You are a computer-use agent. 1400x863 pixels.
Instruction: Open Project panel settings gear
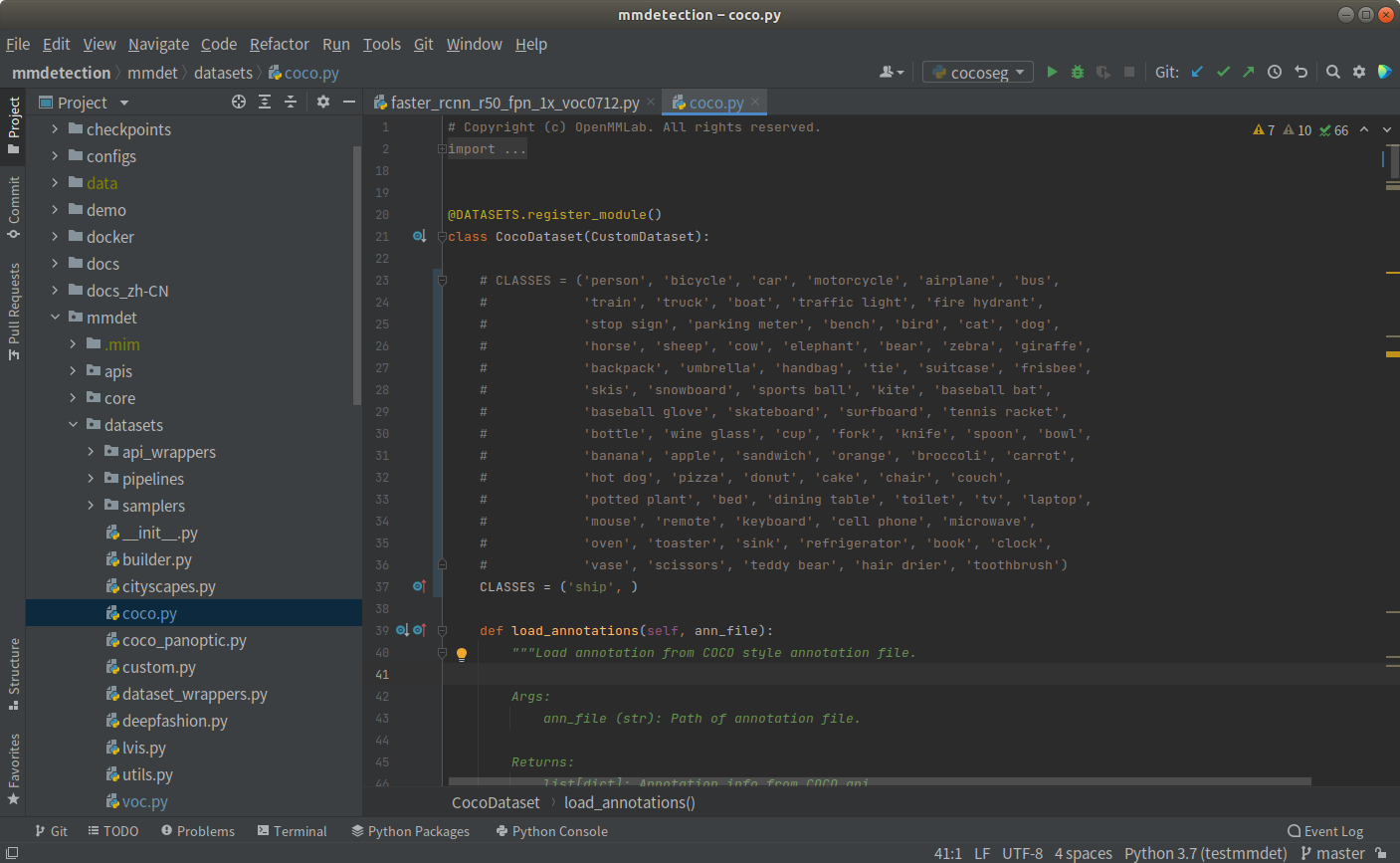(323, 102)
